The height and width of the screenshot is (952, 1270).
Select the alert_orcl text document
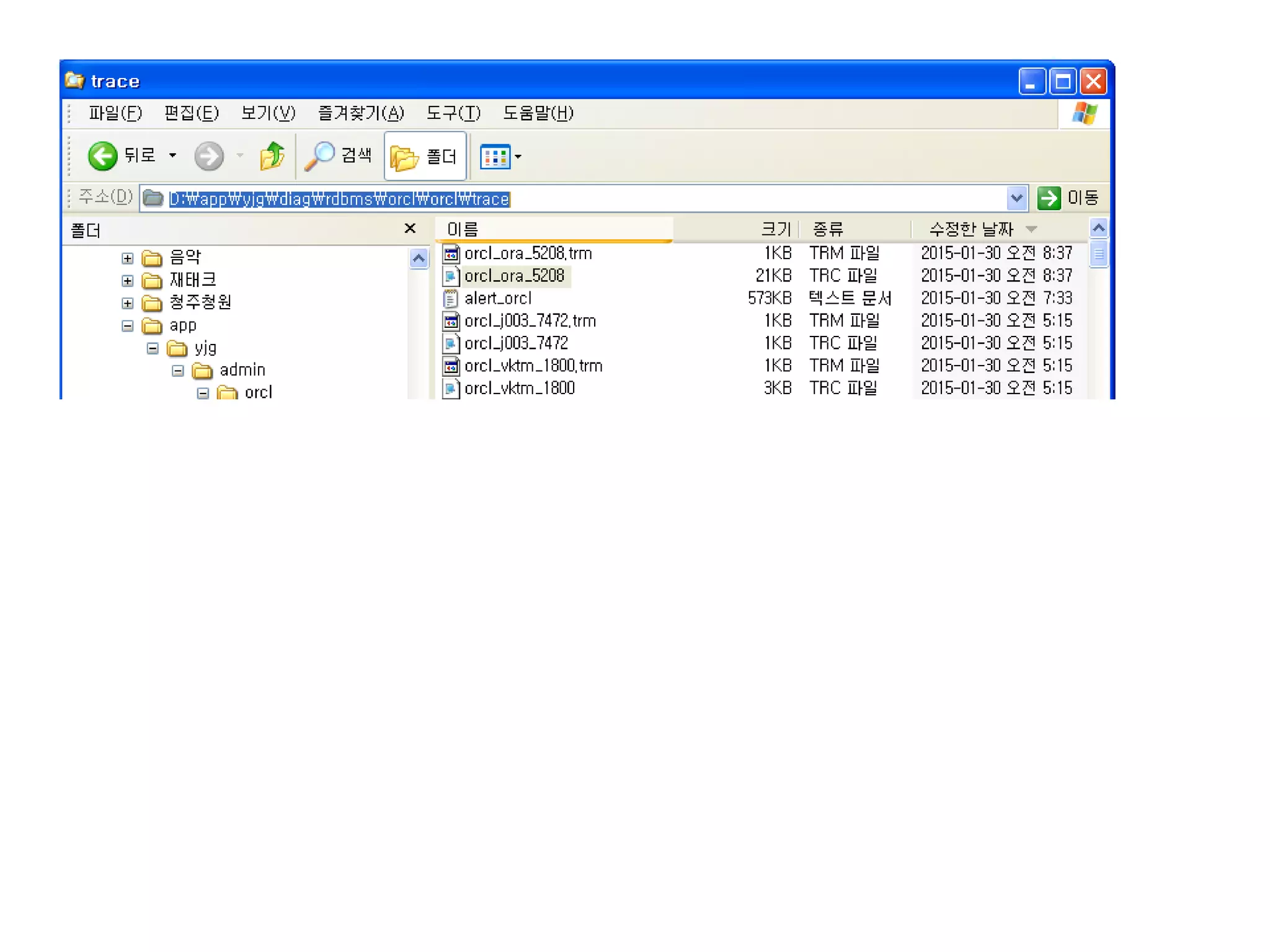[x=497, y=299]
